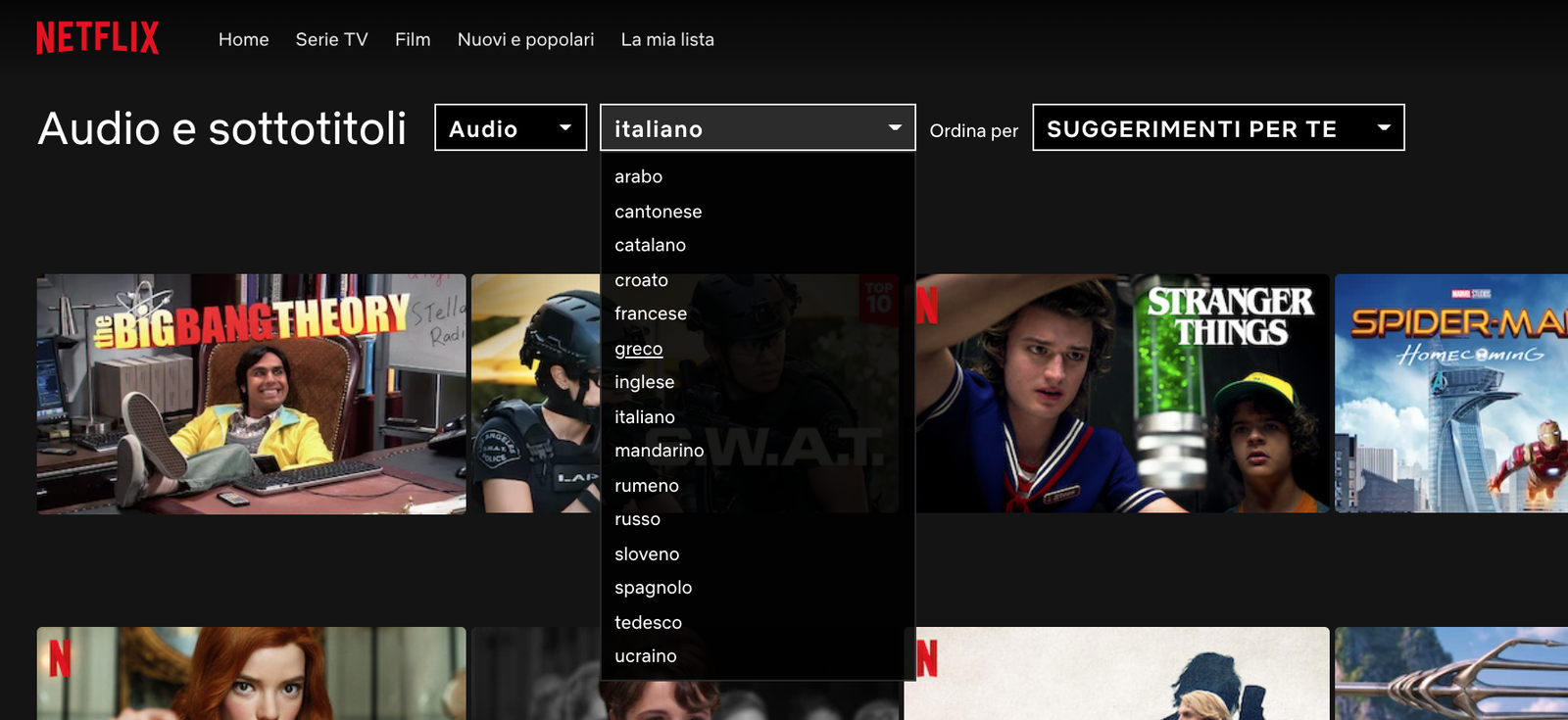Screen dimensions: 1568x720
Task: Collapse the italiano language dropdown
Action: [x=758, y=127]
